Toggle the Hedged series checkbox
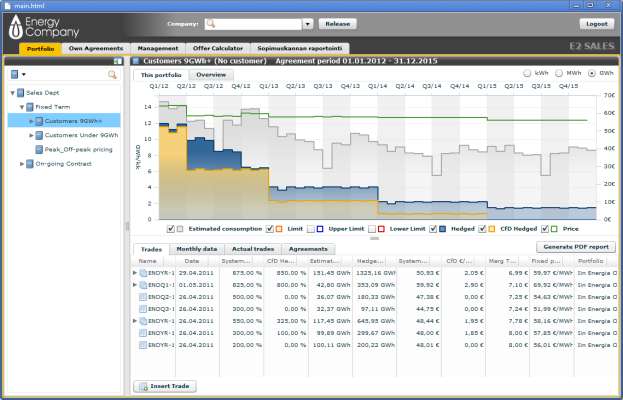 coord(433,229)
